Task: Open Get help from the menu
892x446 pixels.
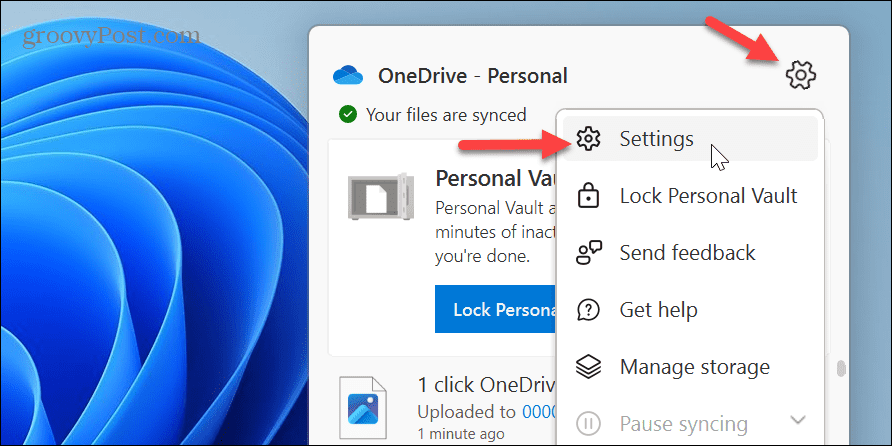Action: pos(690,310)
